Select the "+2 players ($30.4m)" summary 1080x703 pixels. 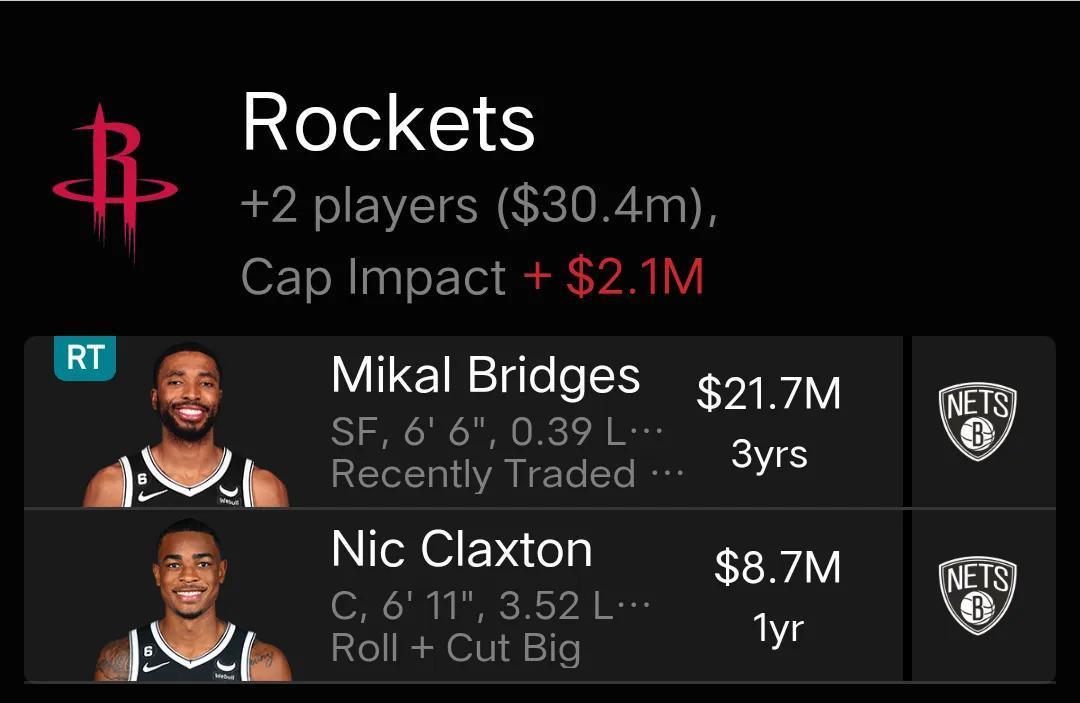coord(478,207)
